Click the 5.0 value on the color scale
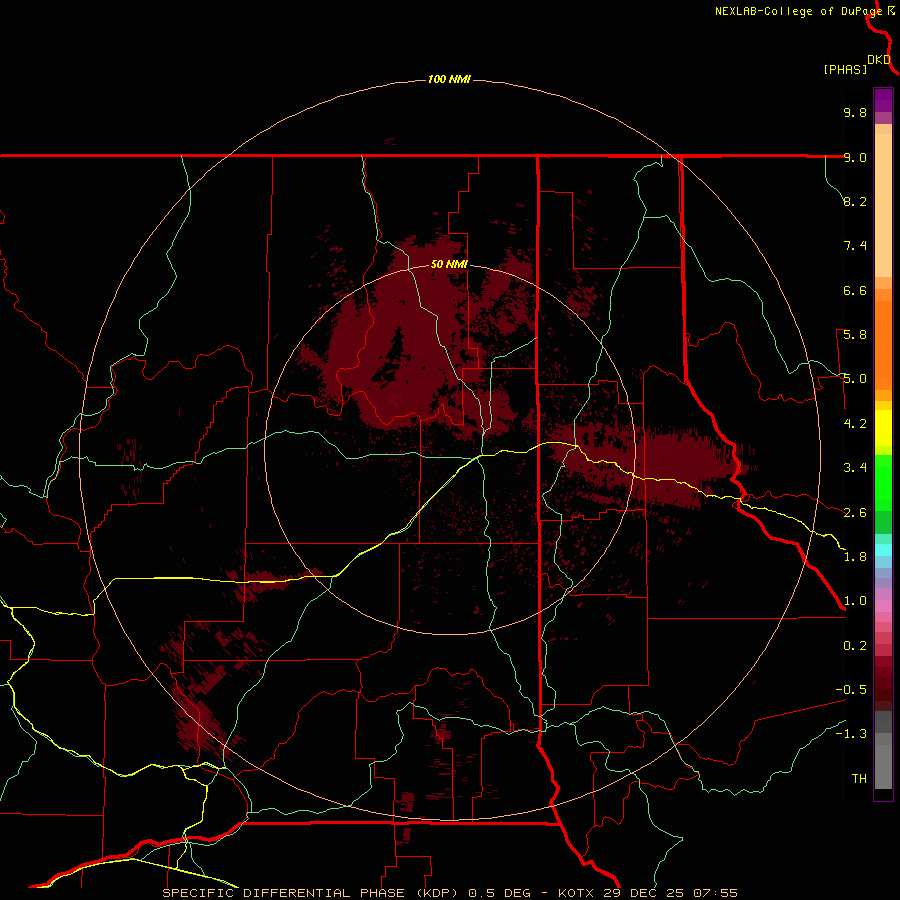 click(855, 379)
